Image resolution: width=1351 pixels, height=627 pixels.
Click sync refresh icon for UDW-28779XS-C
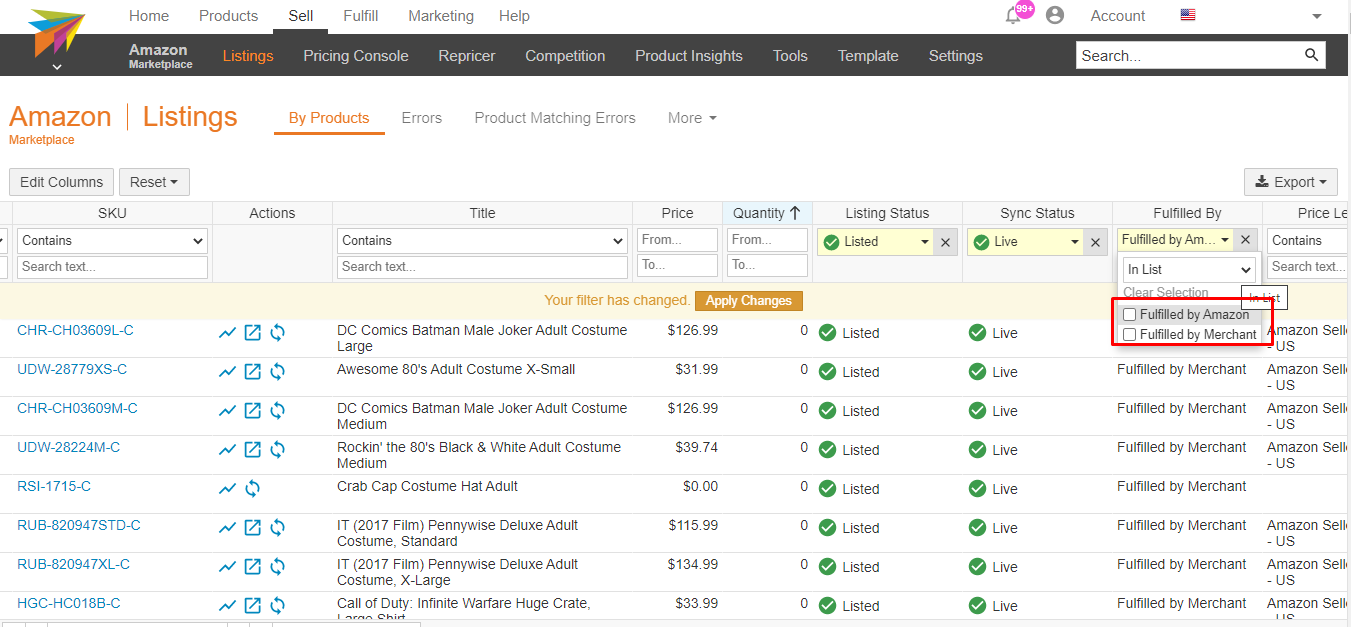coord(278,372)
